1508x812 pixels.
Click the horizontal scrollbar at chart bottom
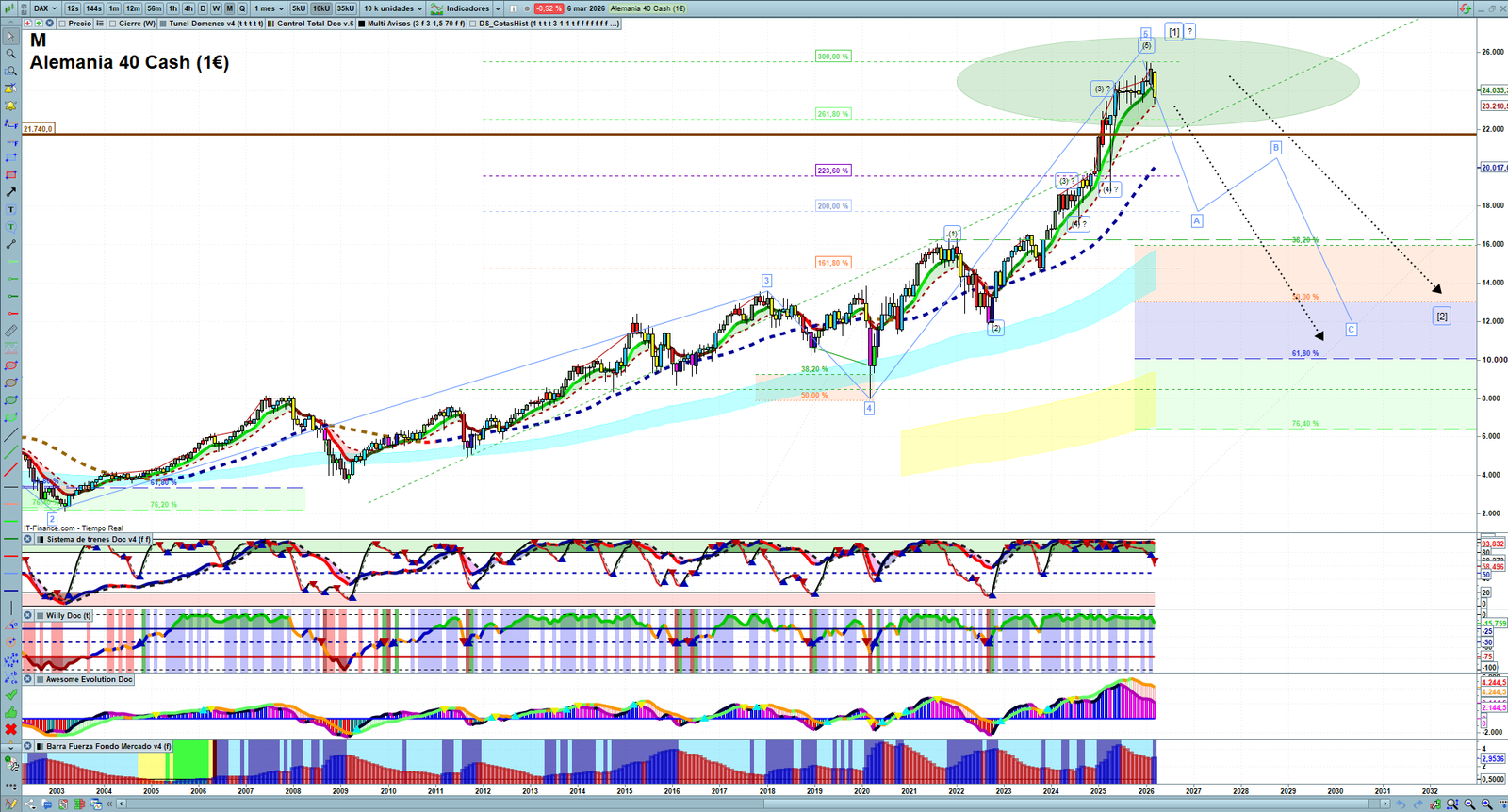point(754,804)
